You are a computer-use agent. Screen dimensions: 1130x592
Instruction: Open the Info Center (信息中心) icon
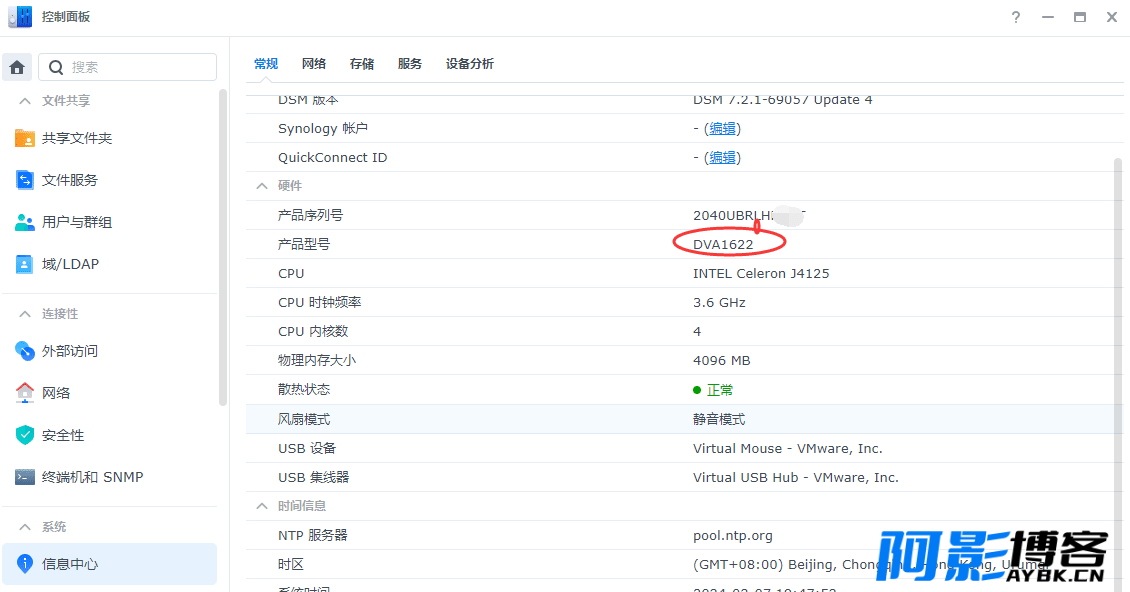click(25, 564)
